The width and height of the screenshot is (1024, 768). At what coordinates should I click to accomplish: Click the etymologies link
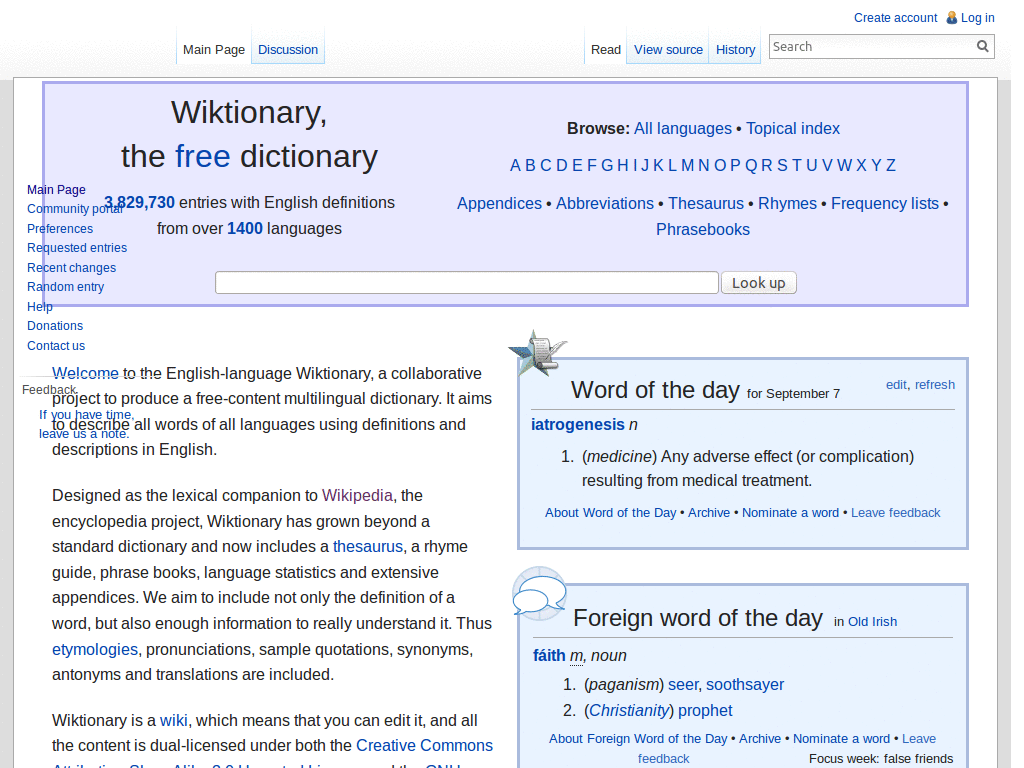pos(95,650)
